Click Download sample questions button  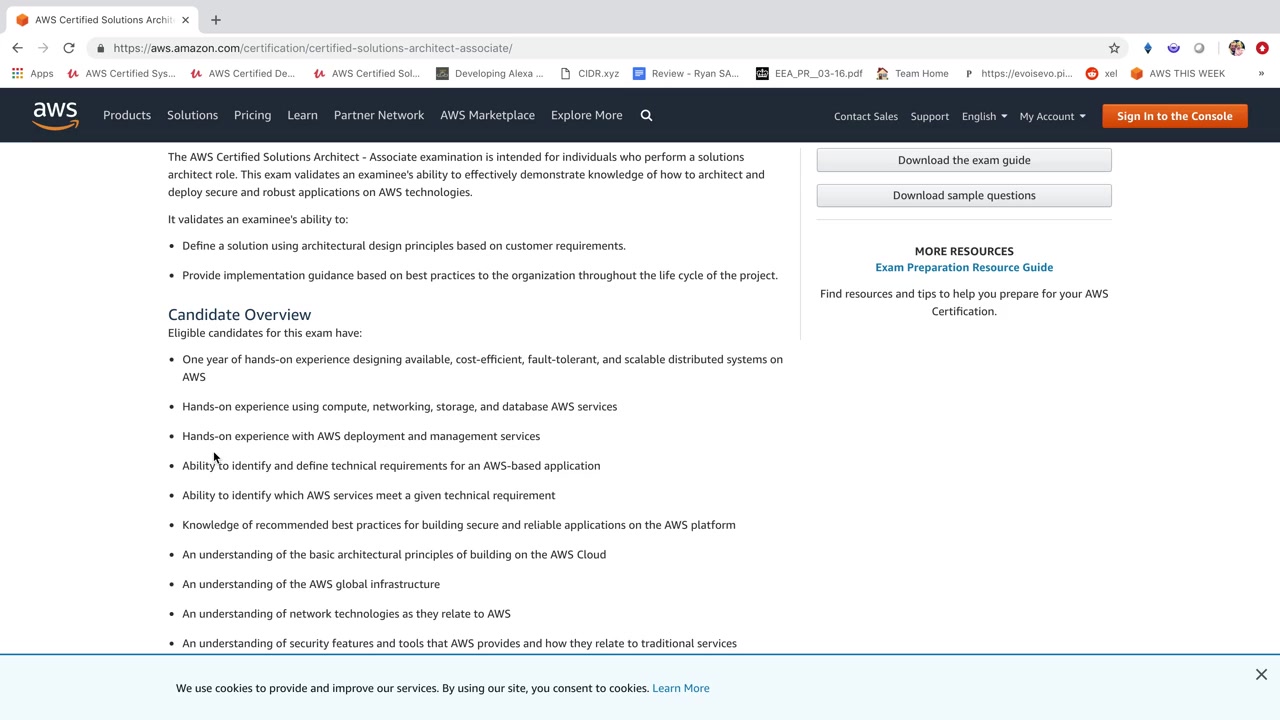[x=964, y=195]
